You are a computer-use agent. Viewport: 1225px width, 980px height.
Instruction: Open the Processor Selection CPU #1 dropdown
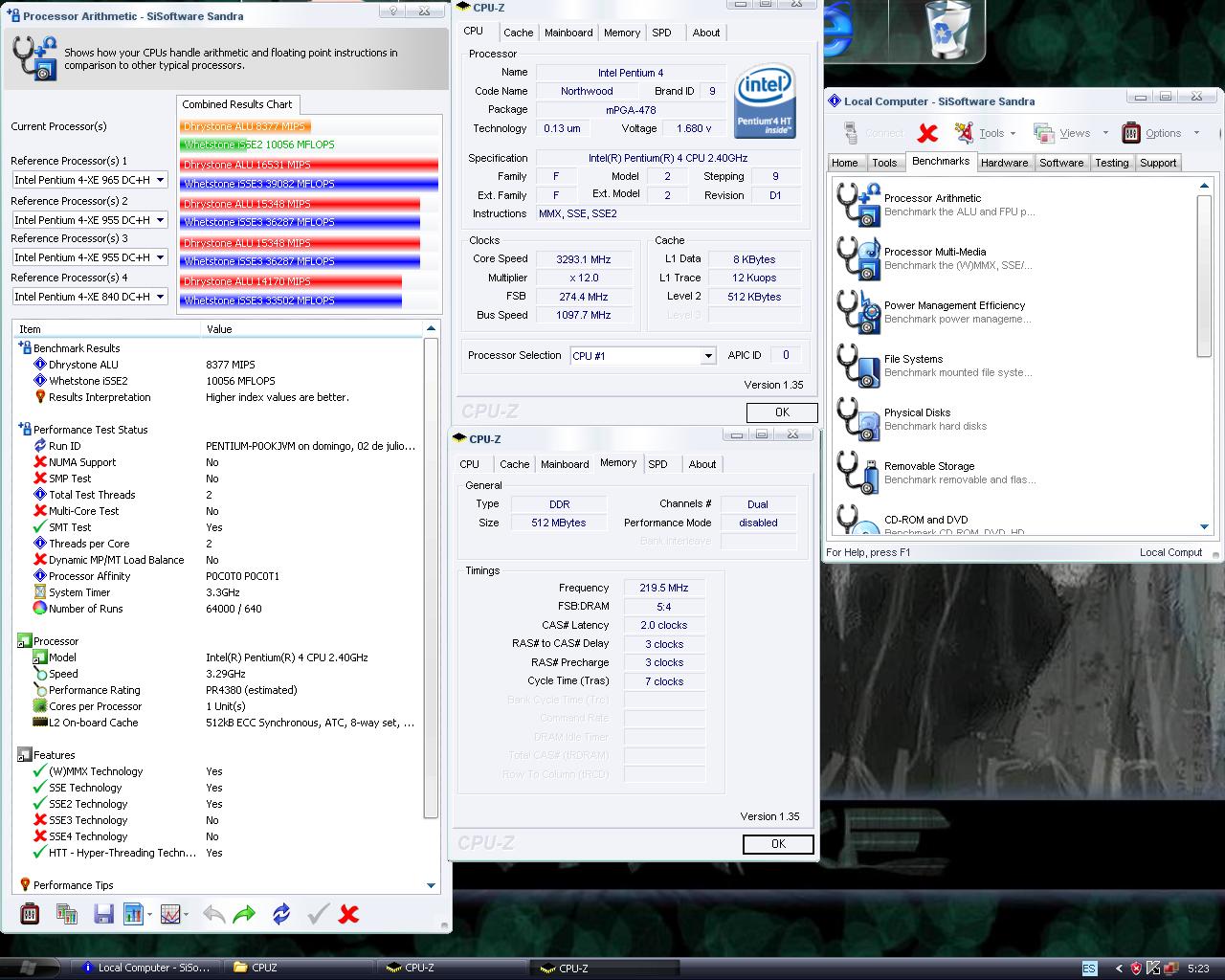[707, 356]
